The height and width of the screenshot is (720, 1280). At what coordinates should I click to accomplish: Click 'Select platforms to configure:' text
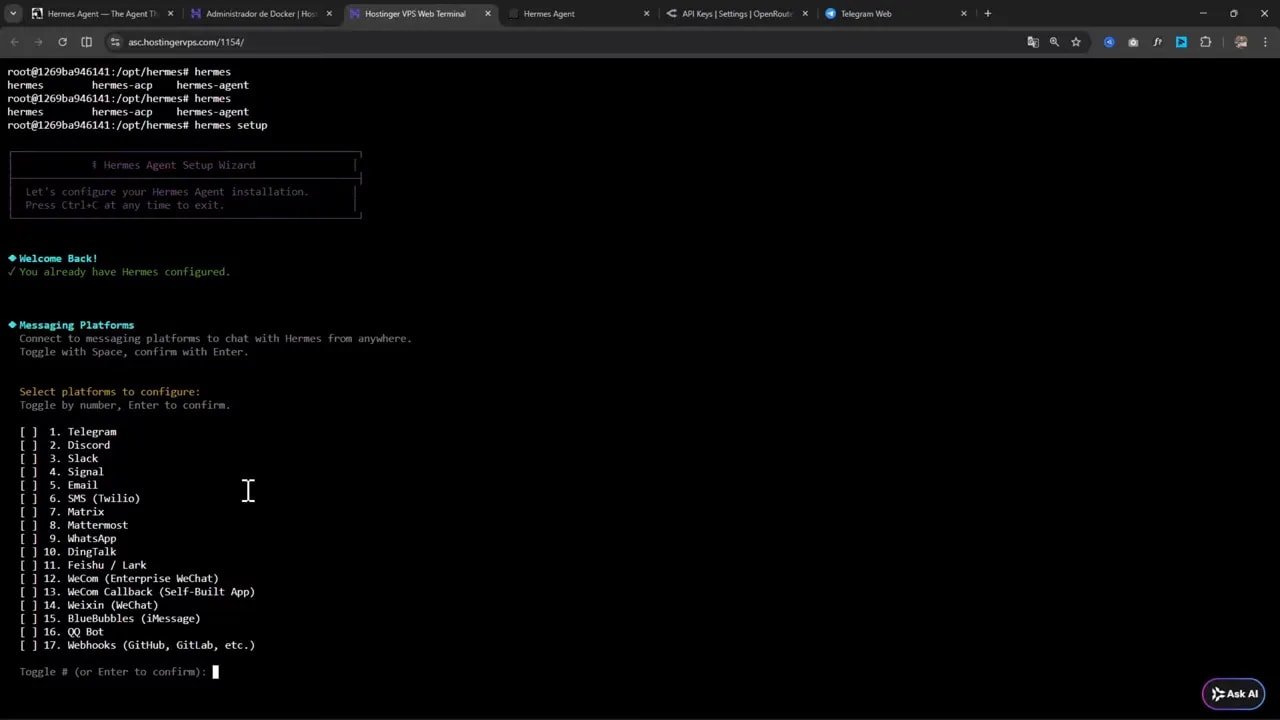coord(110,392)
